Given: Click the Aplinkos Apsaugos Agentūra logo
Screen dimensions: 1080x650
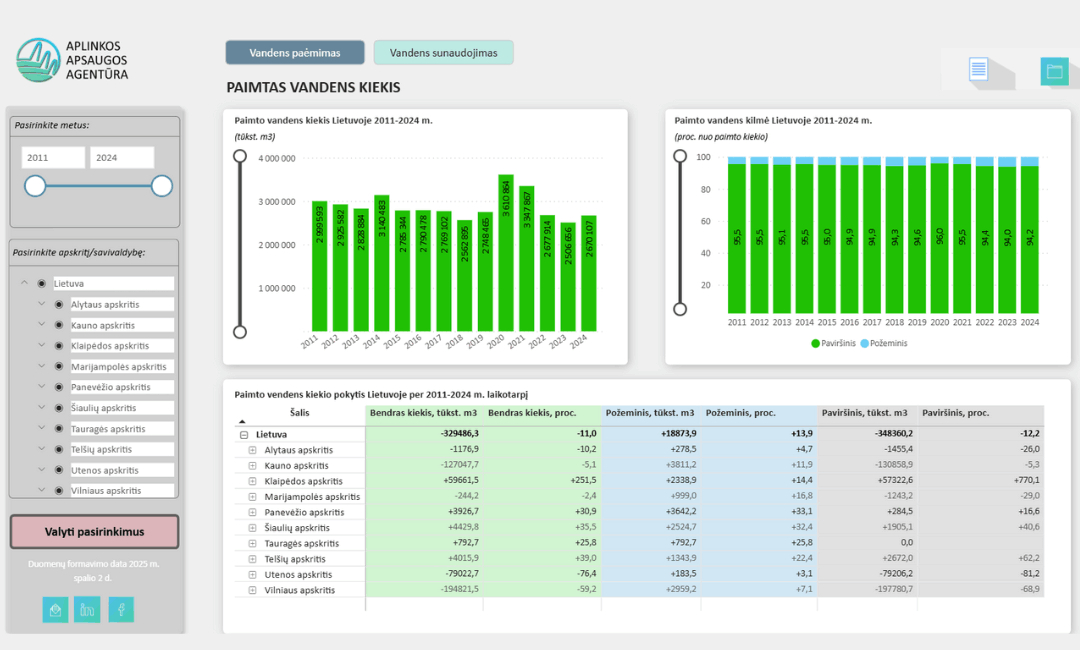Looking at the screenshot, I should pos(73,60).
